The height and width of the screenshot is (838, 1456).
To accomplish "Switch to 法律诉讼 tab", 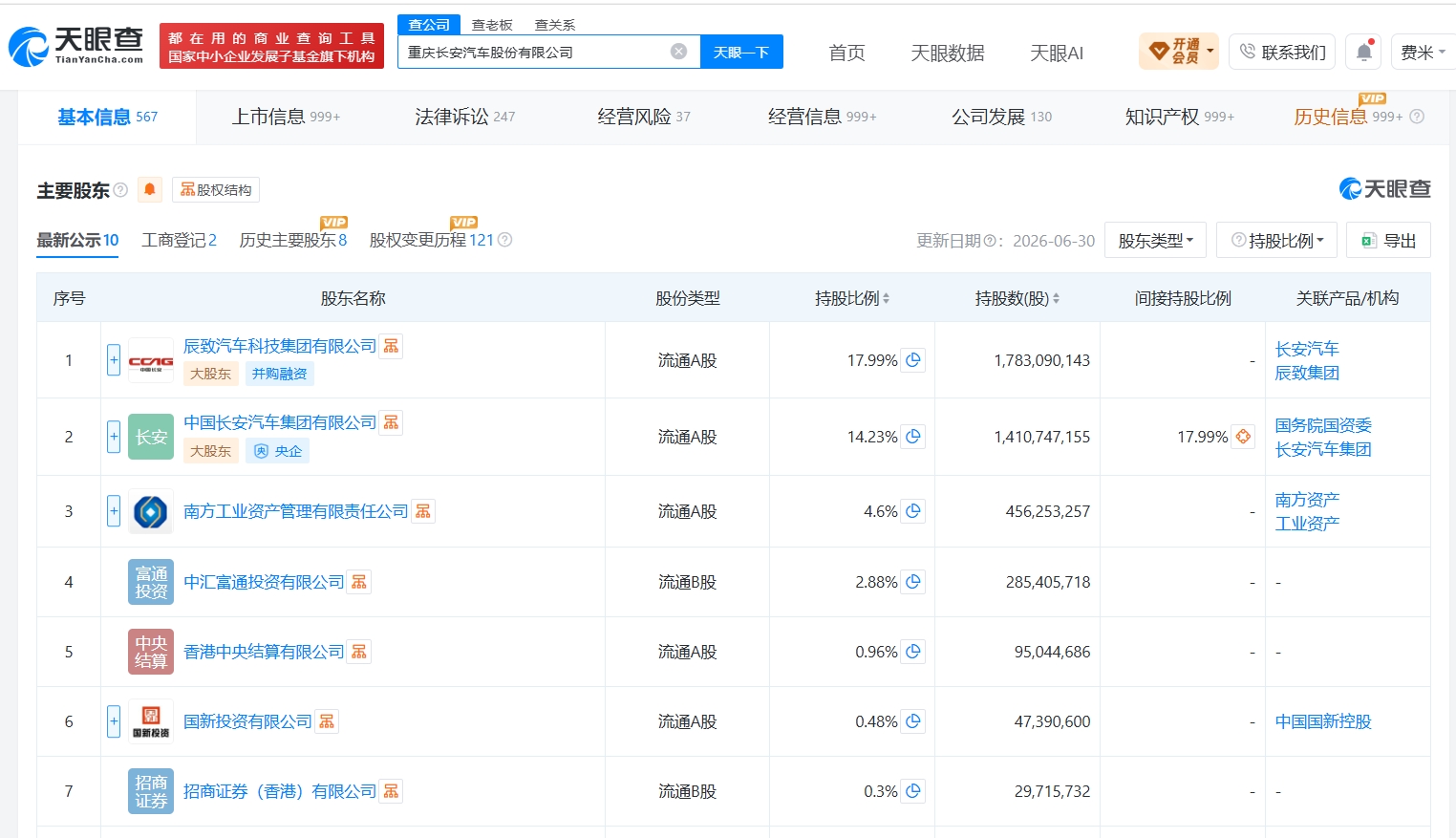I will coord(464,117).
